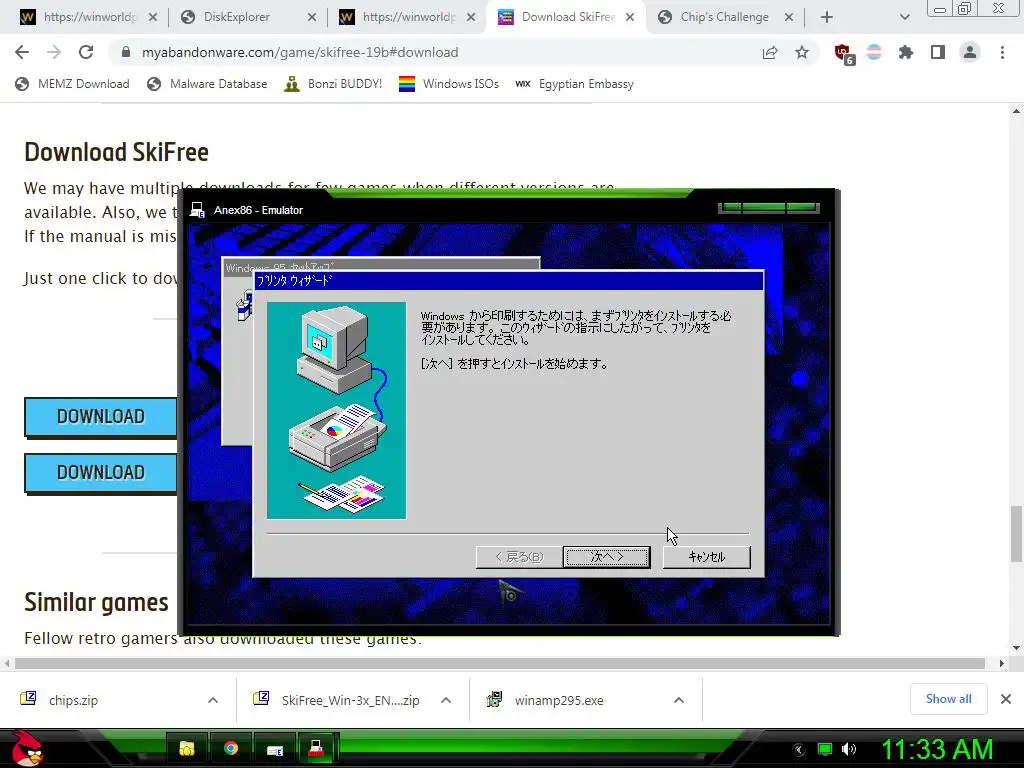Click the green monitor network tray icon

(x=825, y=749)
